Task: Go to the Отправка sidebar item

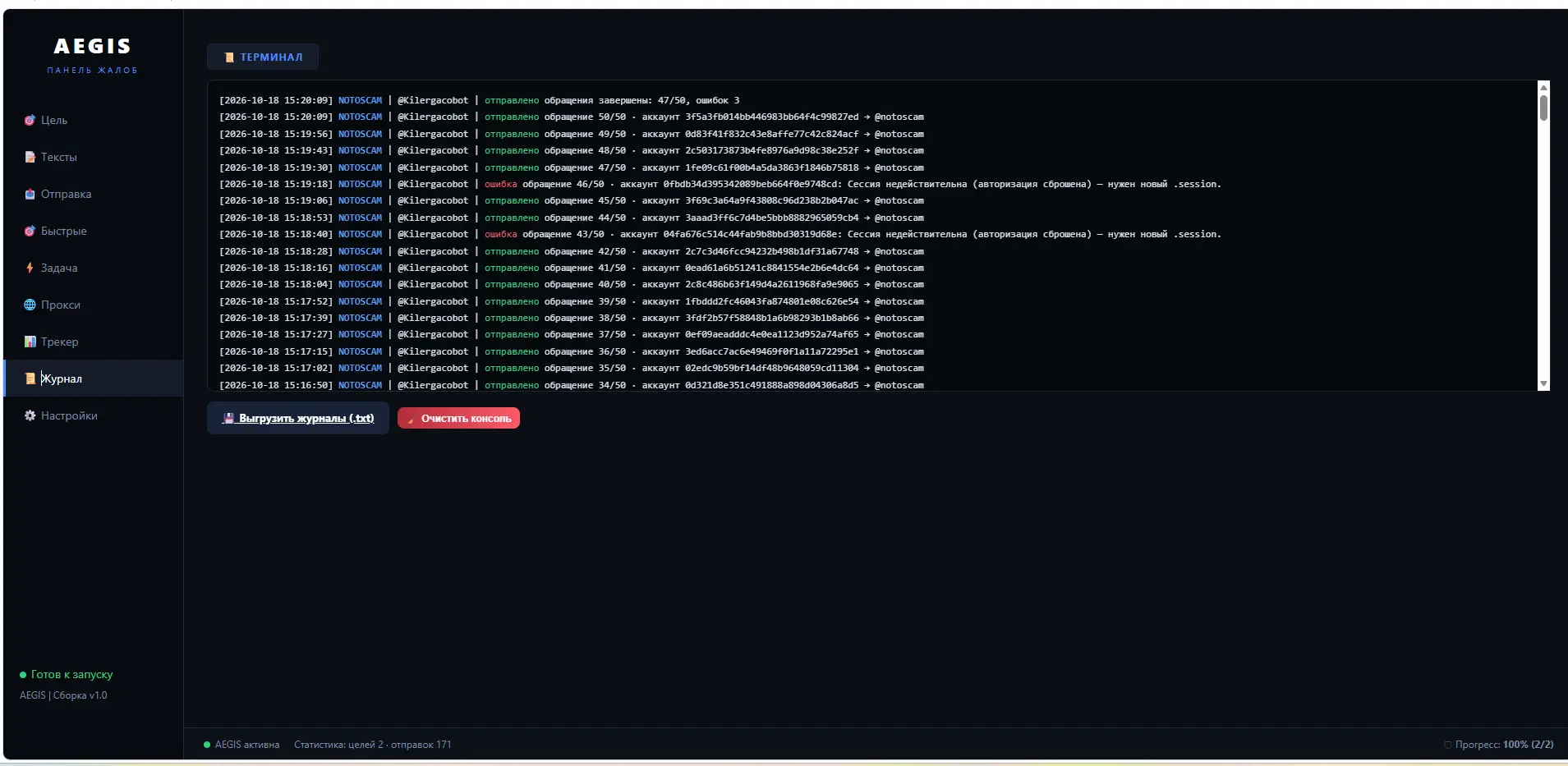Action: 93,194
